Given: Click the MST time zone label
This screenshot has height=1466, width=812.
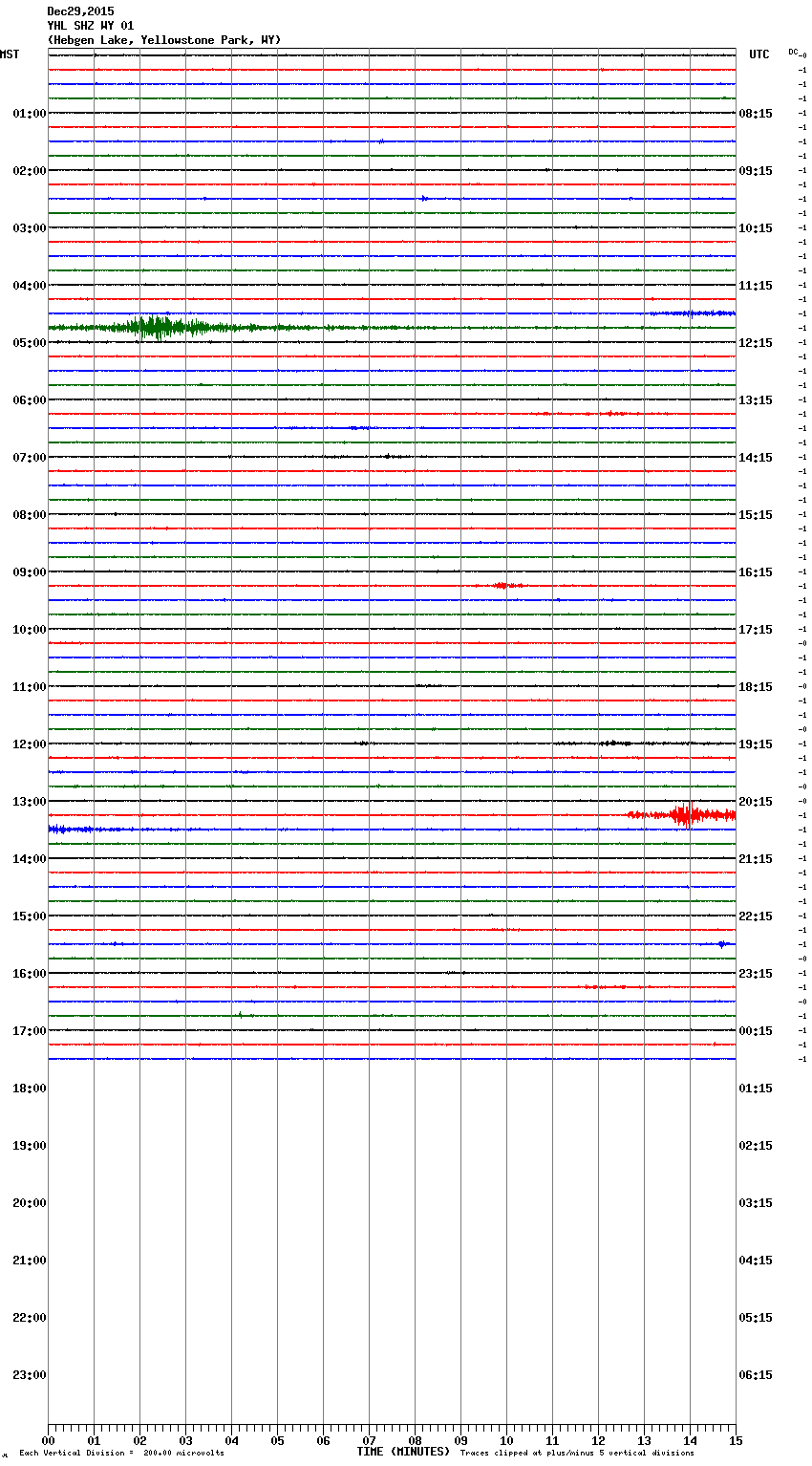Looking at the screenshot, I should [10, 54].
